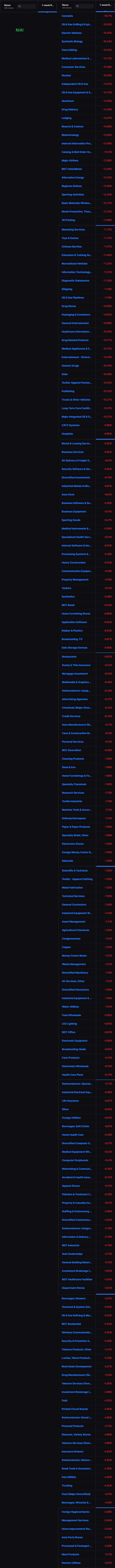Open Publishing industry link
Screen dimensions: 115x1568
(68, 391)
